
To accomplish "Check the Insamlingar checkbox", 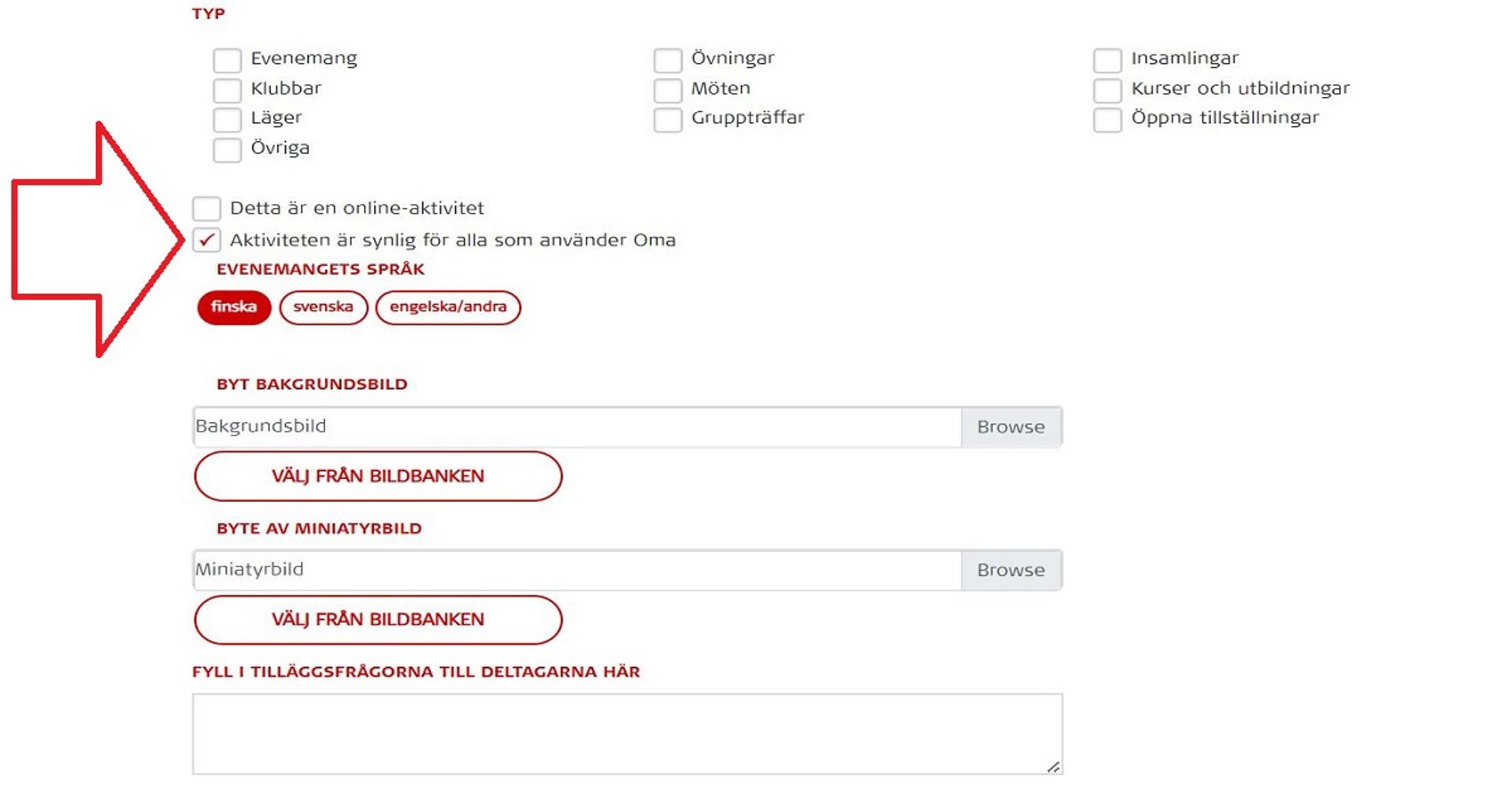I will pyautogui.click(x=1107, y=60).
